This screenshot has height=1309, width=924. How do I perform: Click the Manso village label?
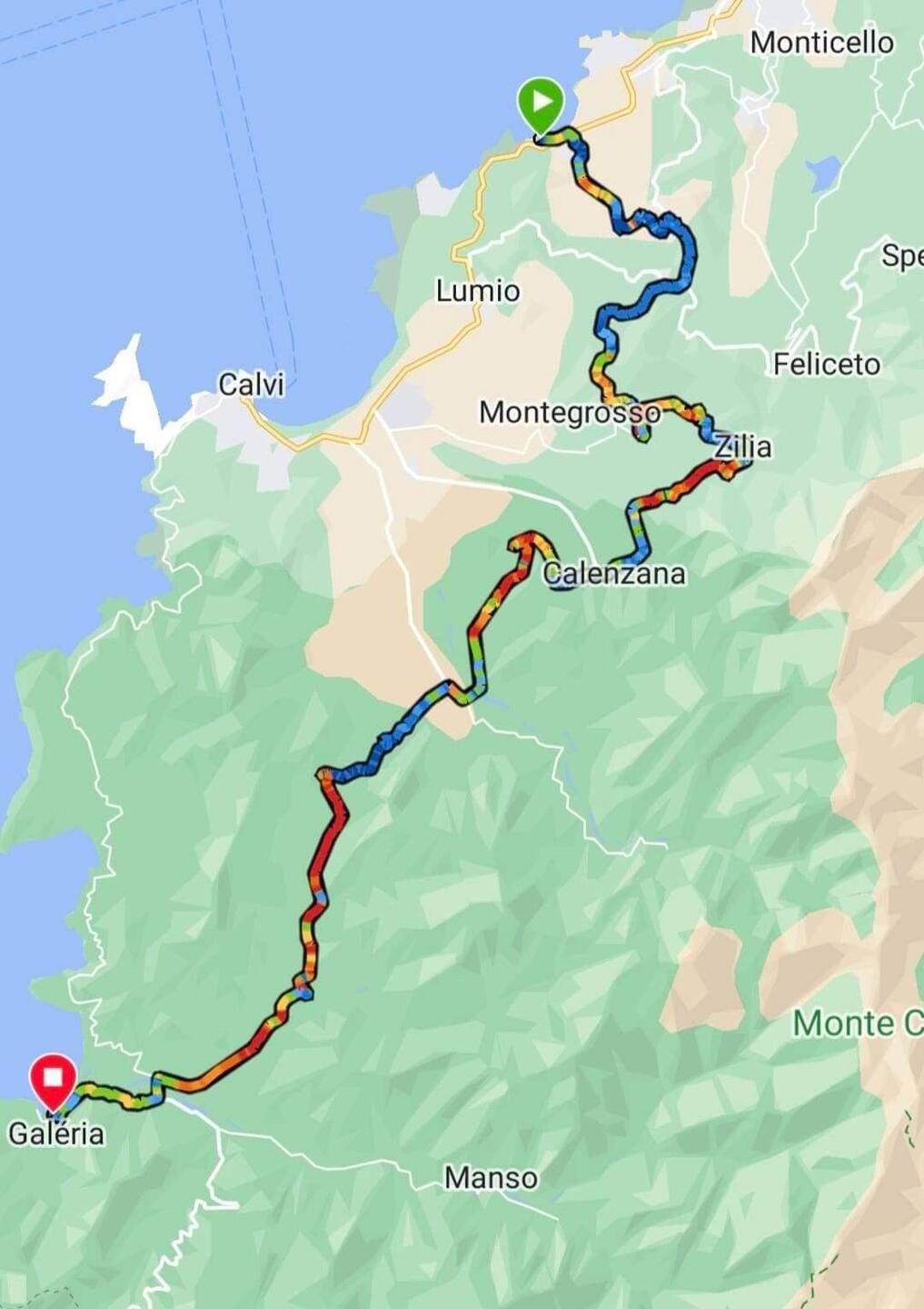(491, 1178)
